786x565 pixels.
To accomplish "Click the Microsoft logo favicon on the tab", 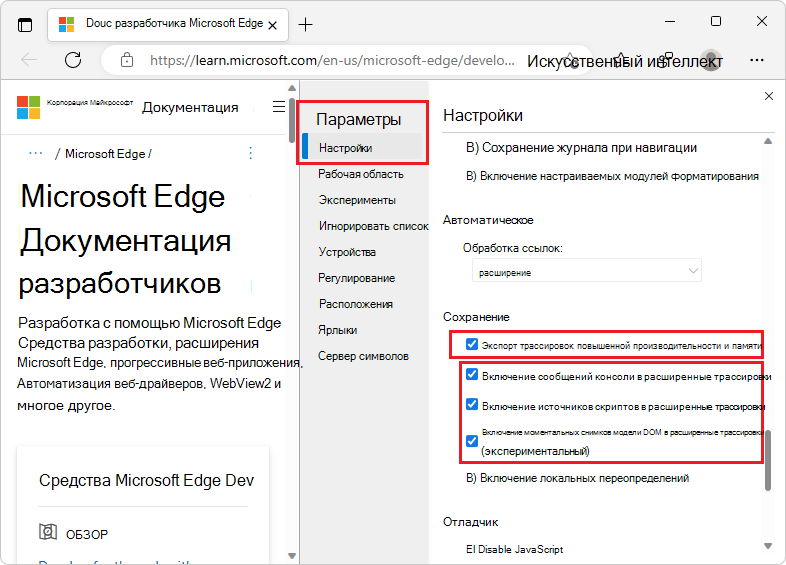I will [x=66, y=24].
